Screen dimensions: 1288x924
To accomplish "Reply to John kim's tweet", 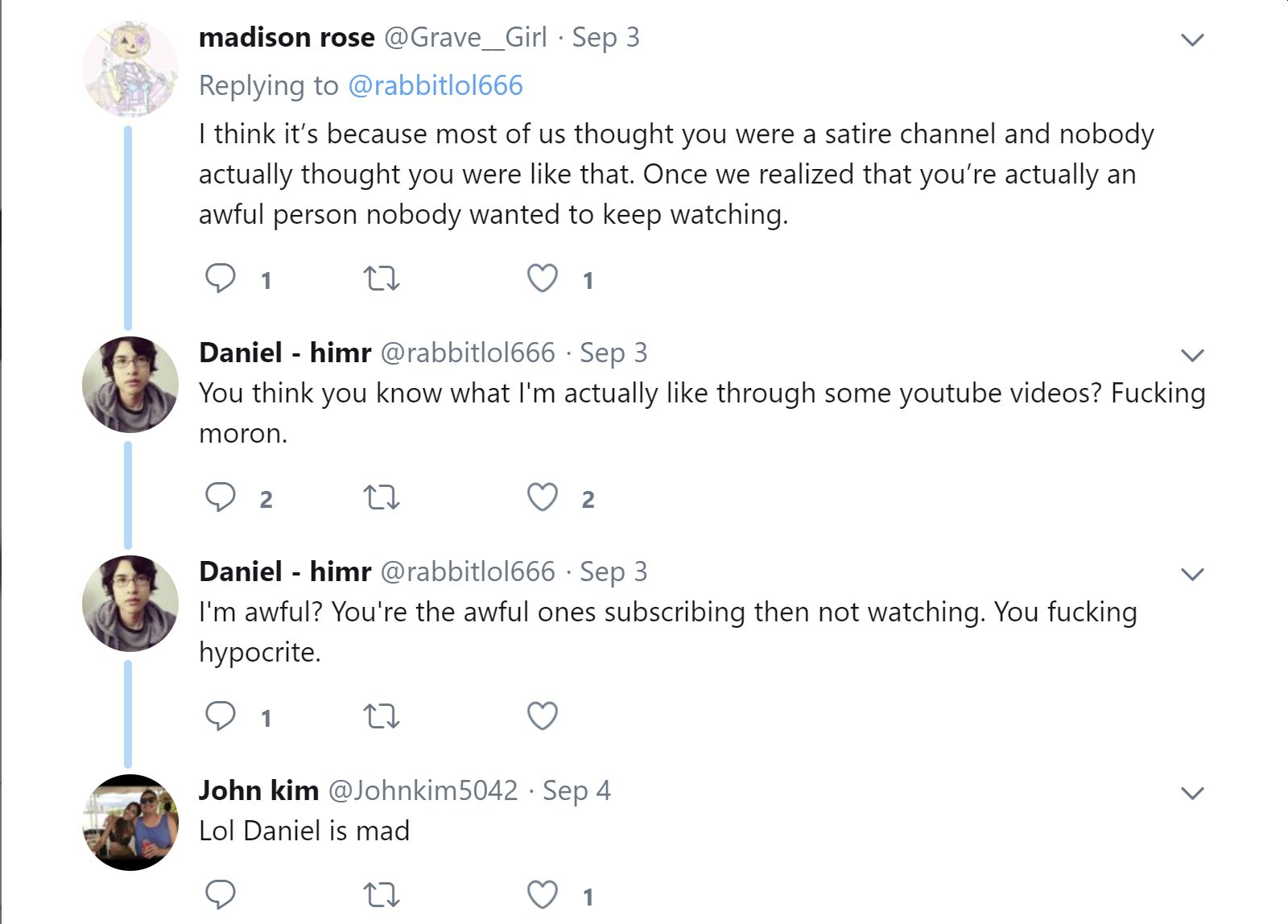I will coord(221,894).
